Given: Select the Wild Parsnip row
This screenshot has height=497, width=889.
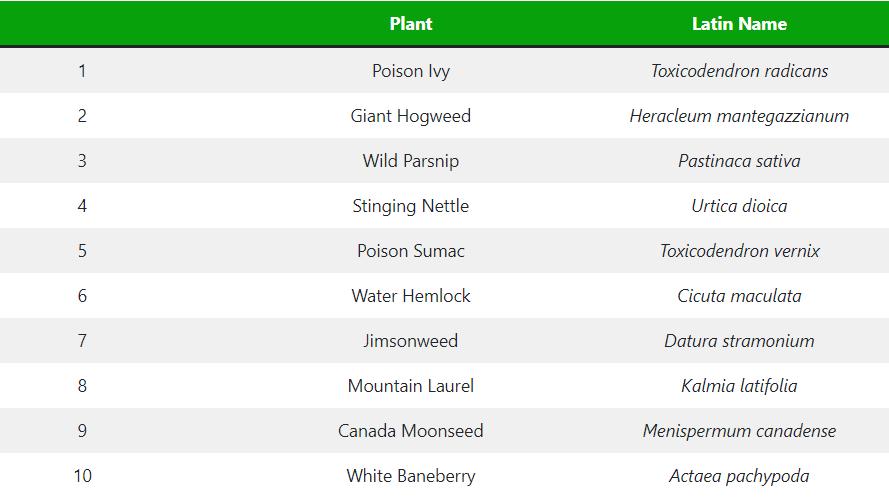Looking at the screenshot, I should click(444, 160).
